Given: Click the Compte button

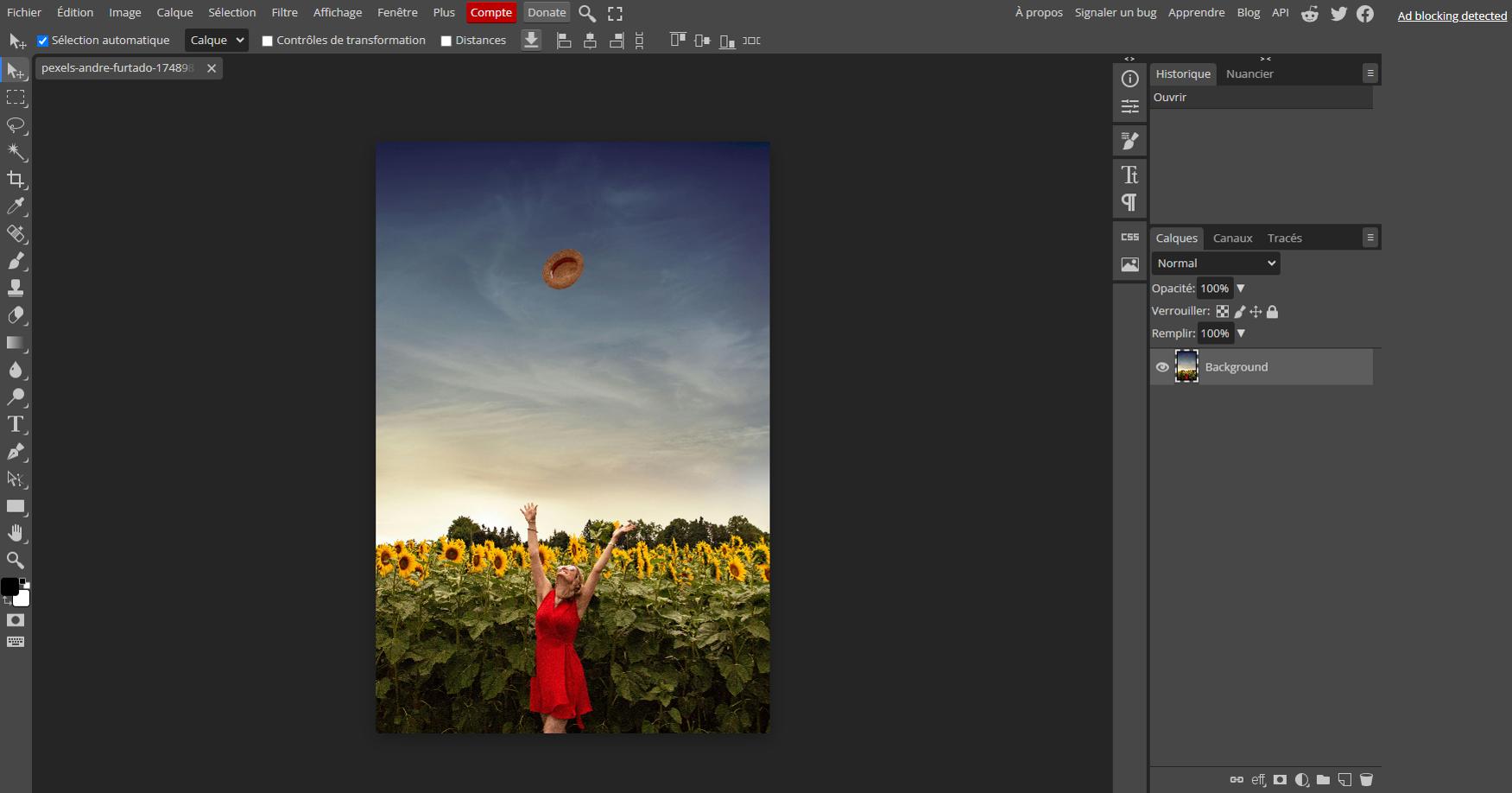Looking at the screenshot, I should [x=490, y=13].
